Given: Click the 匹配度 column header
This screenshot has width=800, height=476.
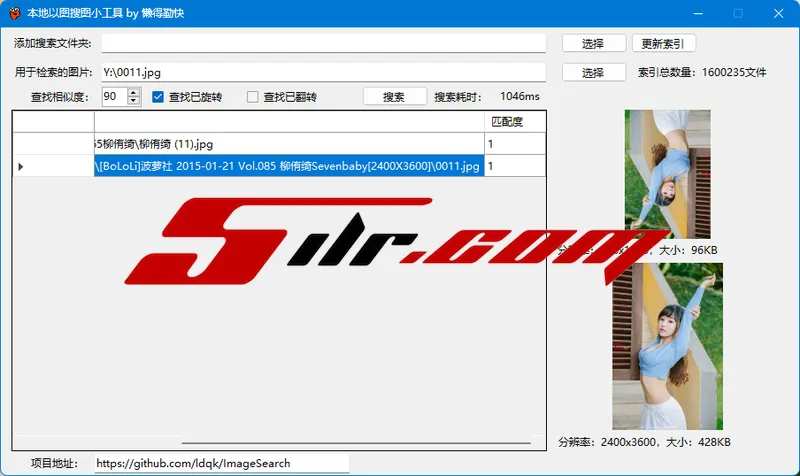Looking at the screenshot, I should (515, 122).
